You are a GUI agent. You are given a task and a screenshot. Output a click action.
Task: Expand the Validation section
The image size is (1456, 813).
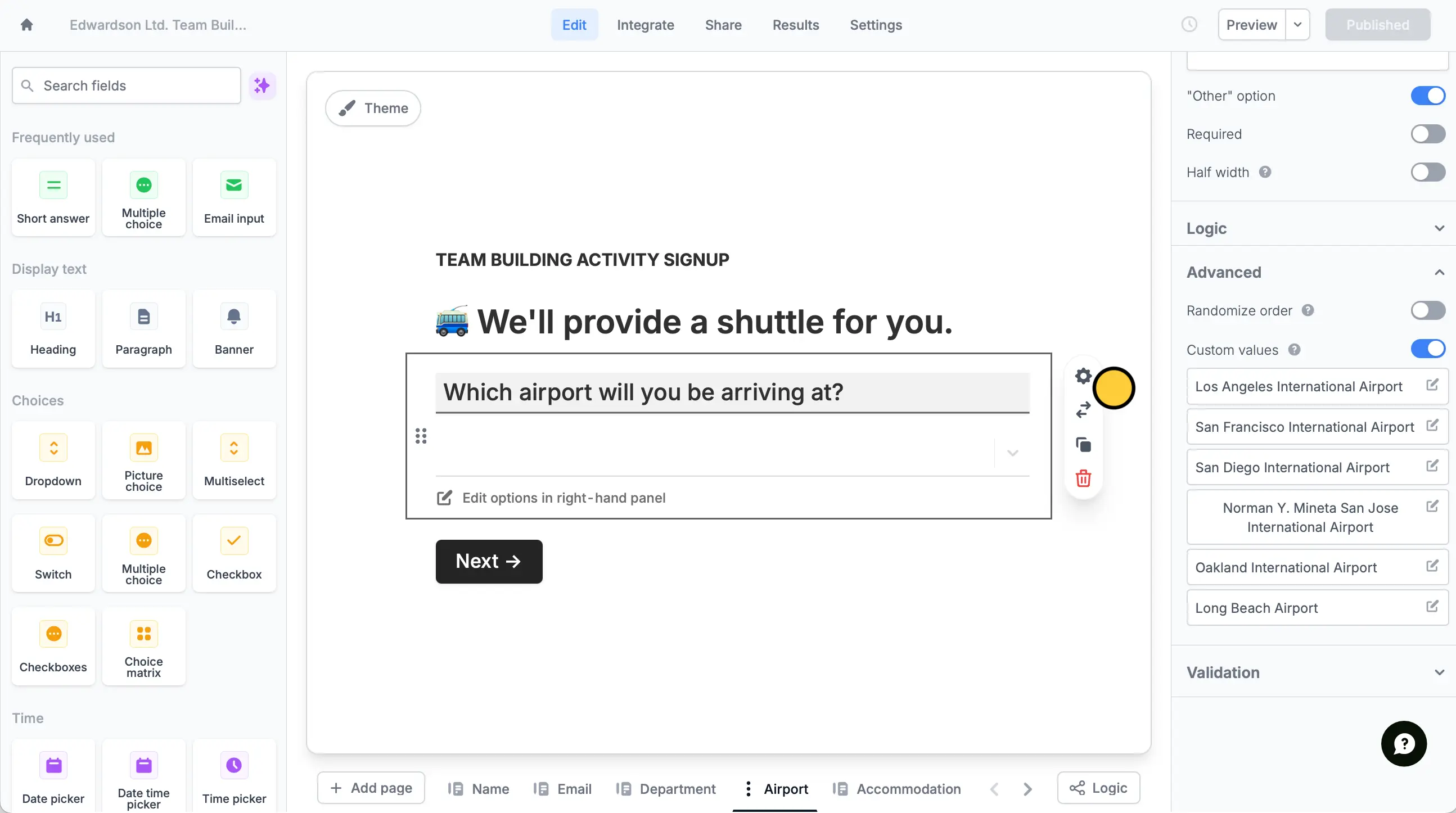(1315, 672)
